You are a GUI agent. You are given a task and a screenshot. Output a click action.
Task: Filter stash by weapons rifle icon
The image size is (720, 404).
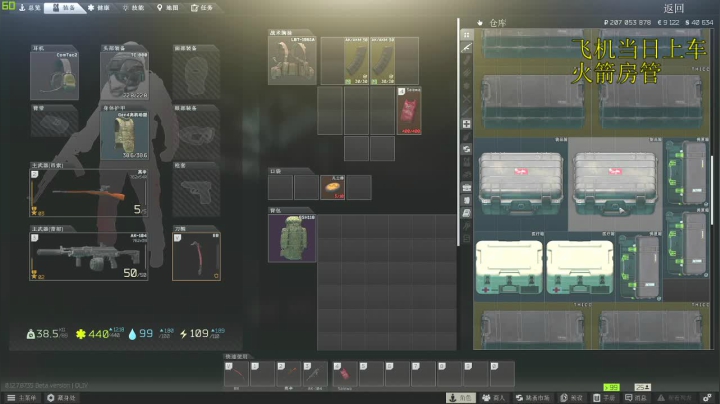pos(467,47)
